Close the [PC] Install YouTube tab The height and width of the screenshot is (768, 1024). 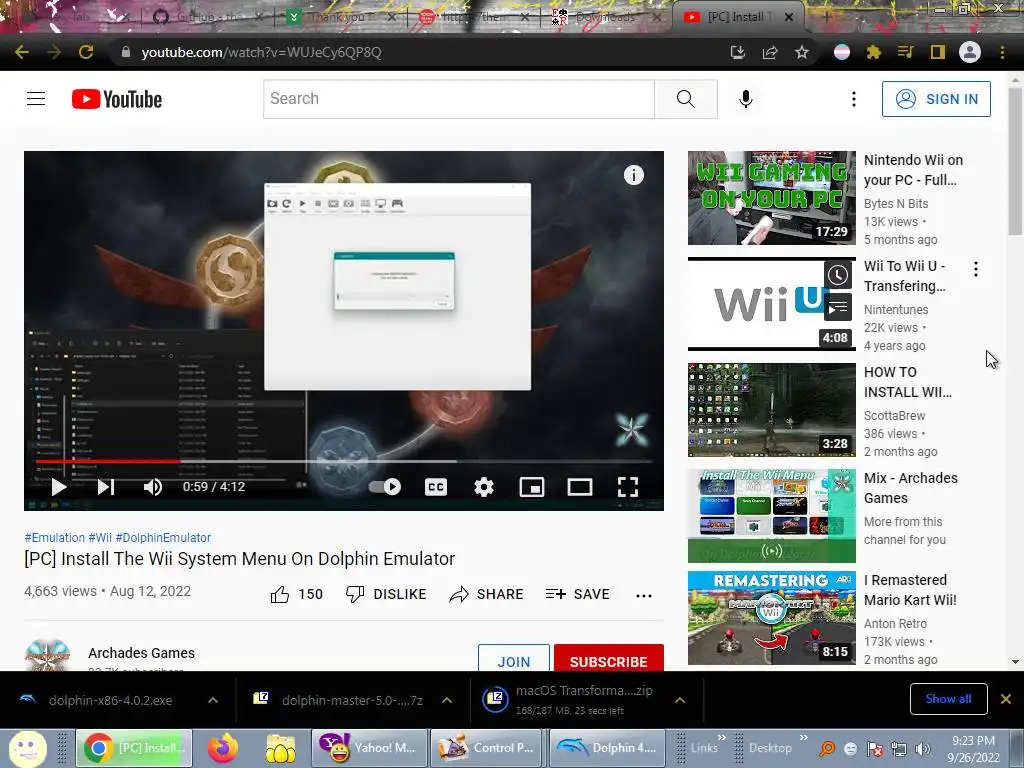[x=789, y=18]
